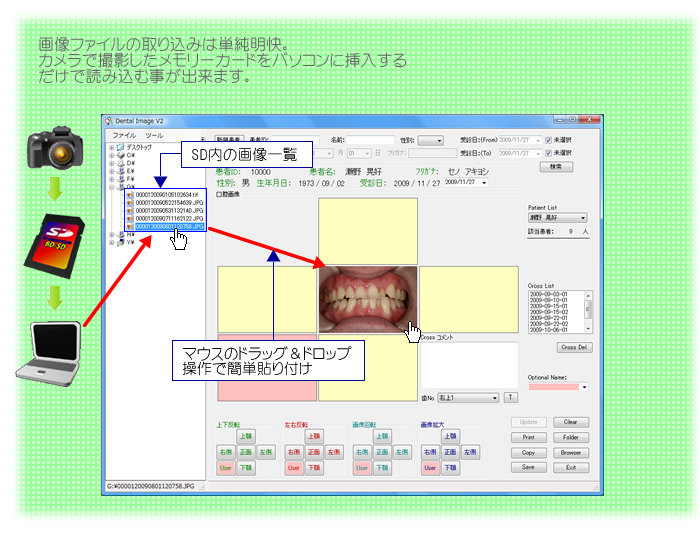
Task: Open the 受診日 (To) date picker
Action: click(538, 153)
